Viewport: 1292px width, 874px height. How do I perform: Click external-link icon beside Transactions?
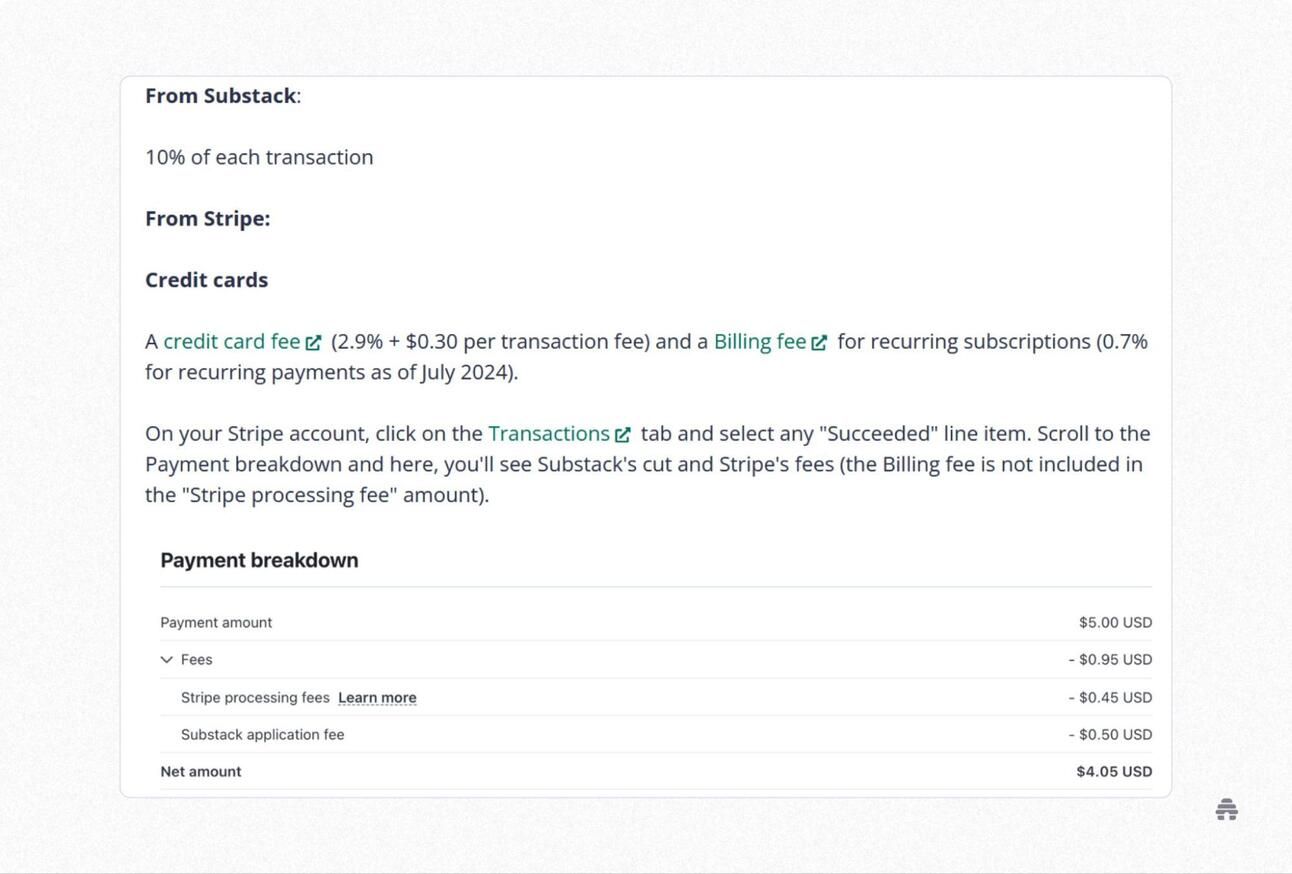point(623,435)
